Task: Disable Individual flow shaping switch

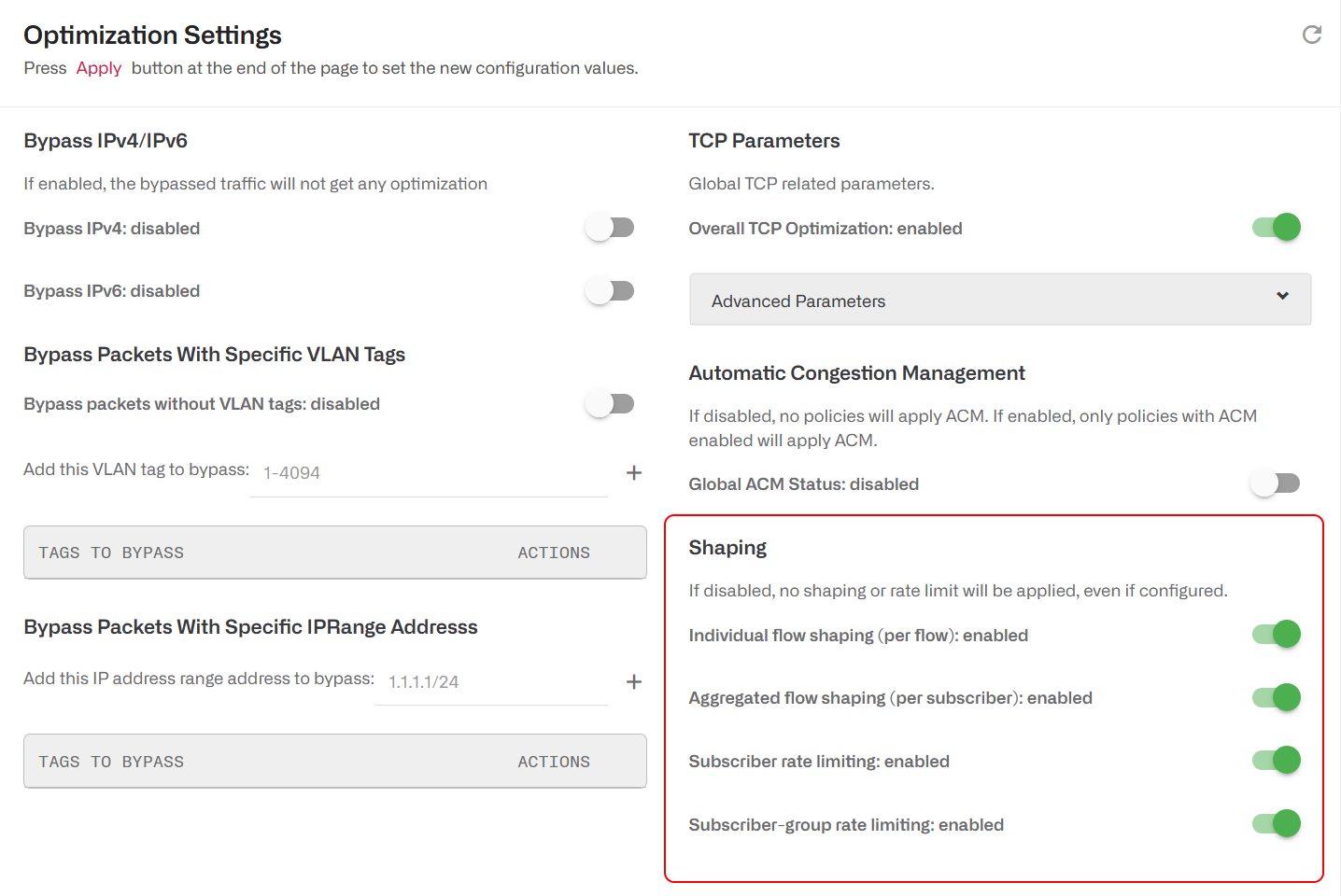Action: (x=1277, y=634)
